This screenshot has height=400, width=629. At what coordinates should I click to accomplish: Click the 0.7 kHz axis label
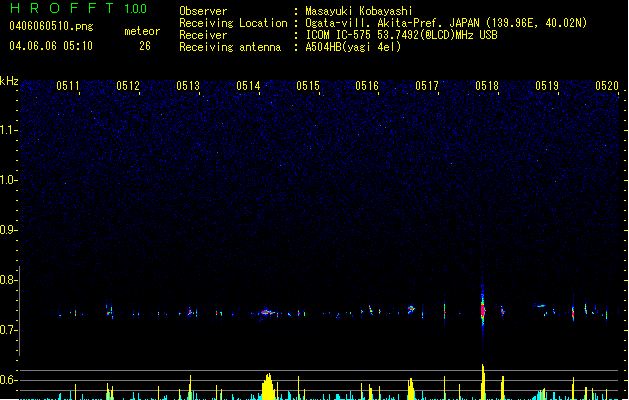coord(8,330)
